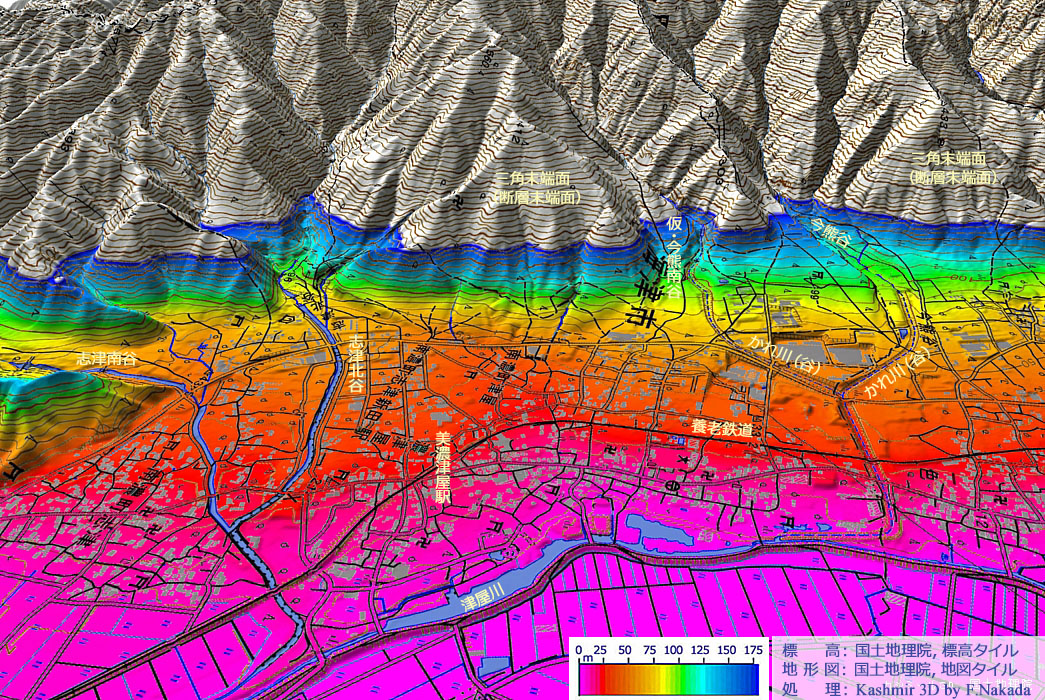Select the 津屋川 river label
The image size is (1045, 700).
click(478, 599)
